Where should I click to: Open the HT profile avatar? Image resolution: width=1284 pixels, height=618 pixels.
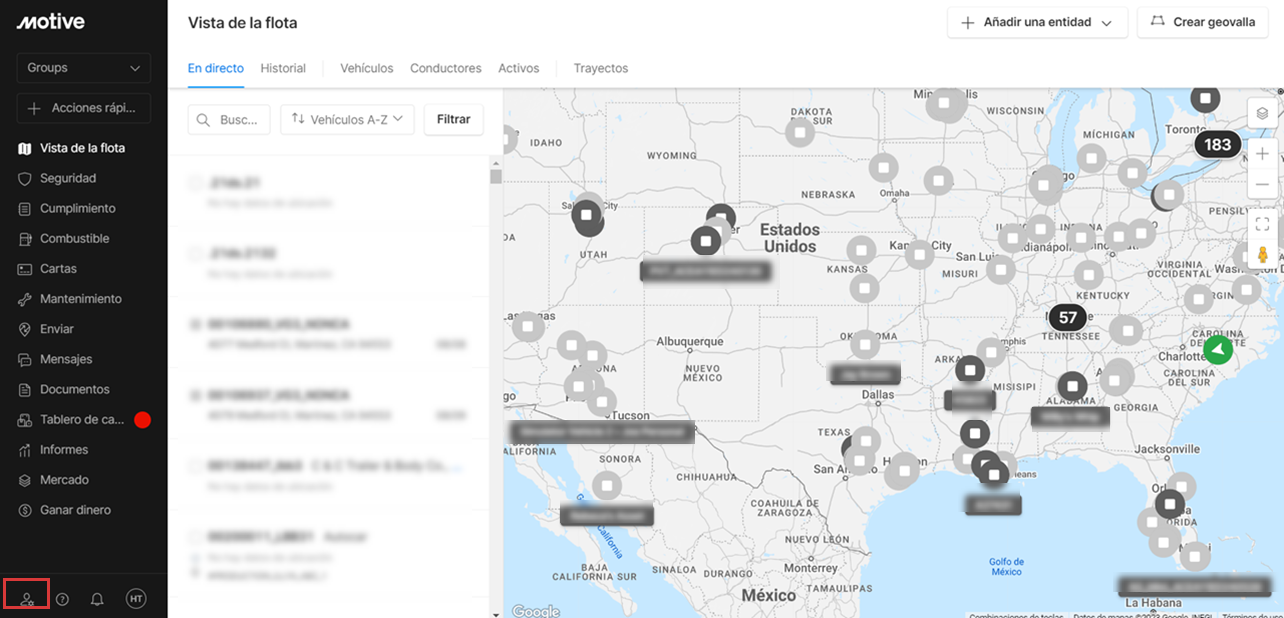click(x=136, y=599)
